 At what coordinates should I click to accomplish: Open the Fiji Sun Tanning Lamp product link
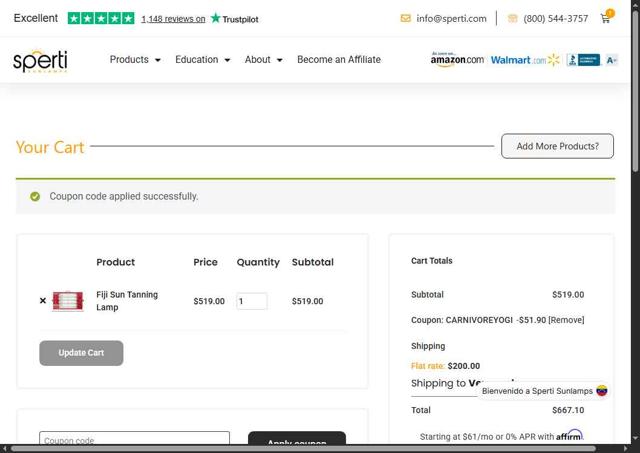pyautogui.click(x=127, y=301)
